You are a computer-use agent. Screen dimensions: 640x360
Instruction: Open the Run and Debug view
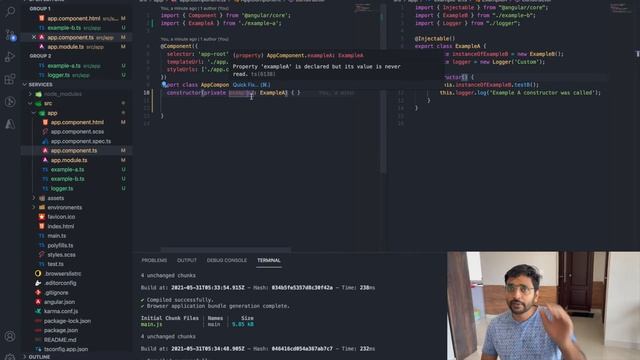(10, 57)
